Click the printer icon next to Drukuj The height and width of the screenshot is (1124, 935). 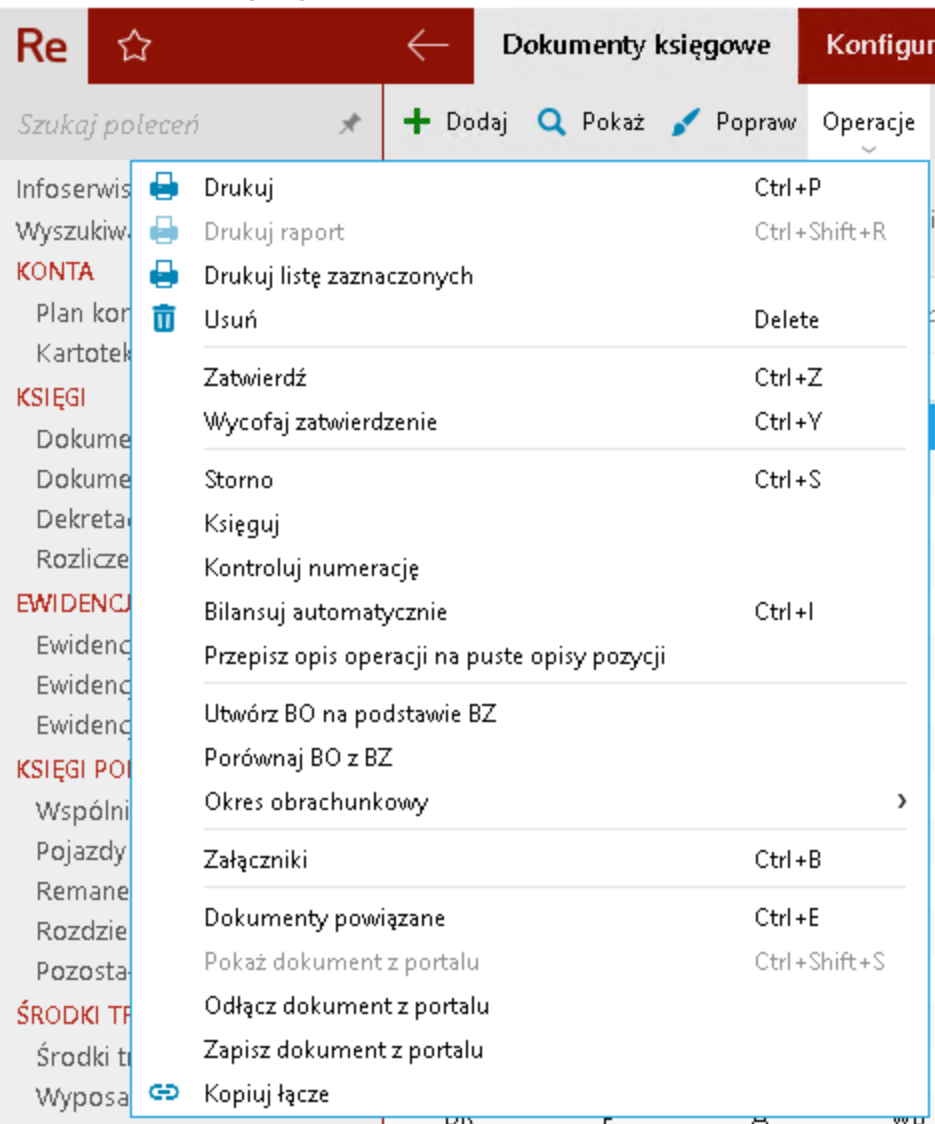pos(163,187)
